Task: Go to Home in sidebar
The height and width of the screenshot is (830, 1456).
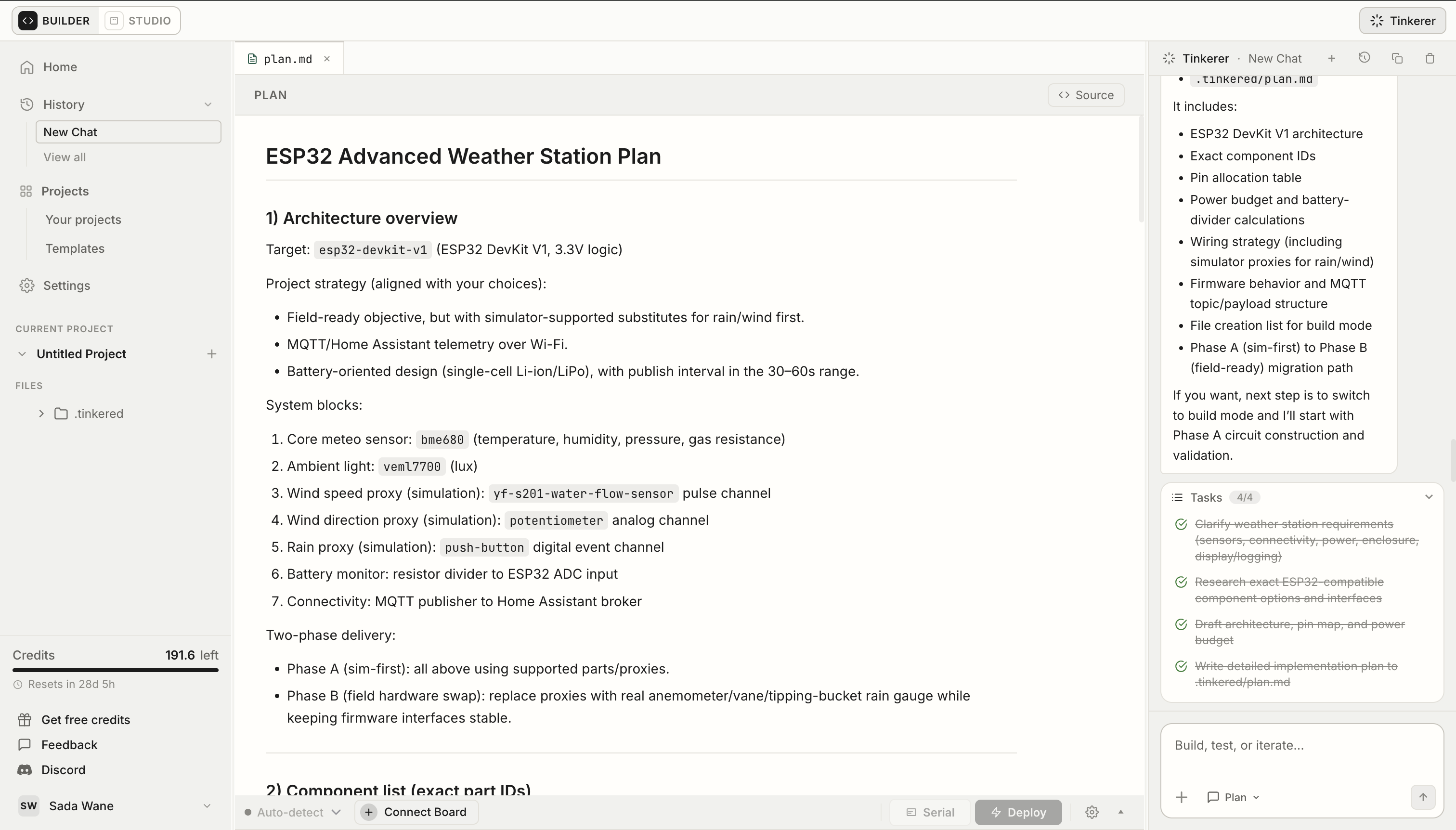Action: (60, 67)
